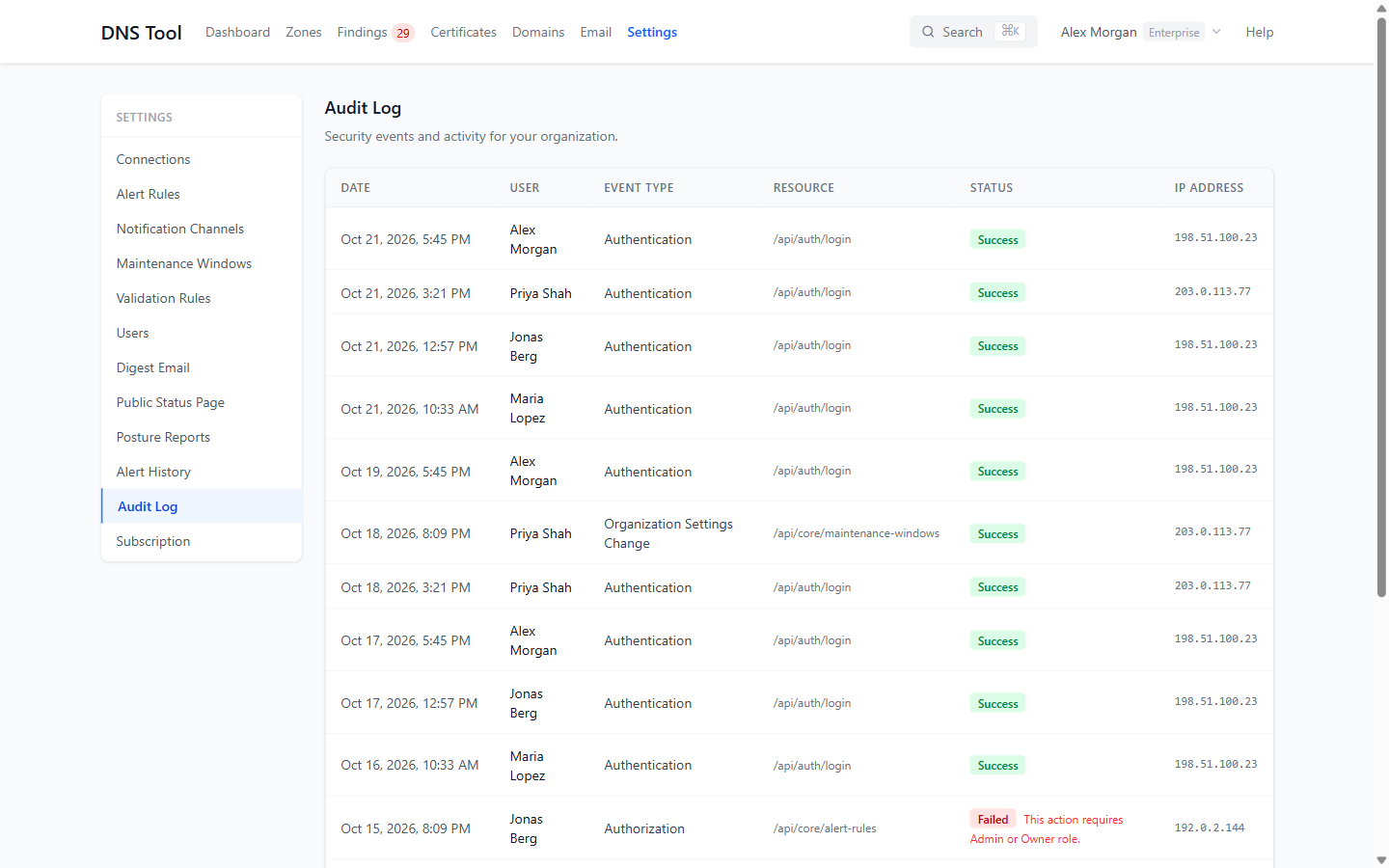
Task: Click date Oct 21, 2026, 3:21 PM
Action: click(405, 293)
